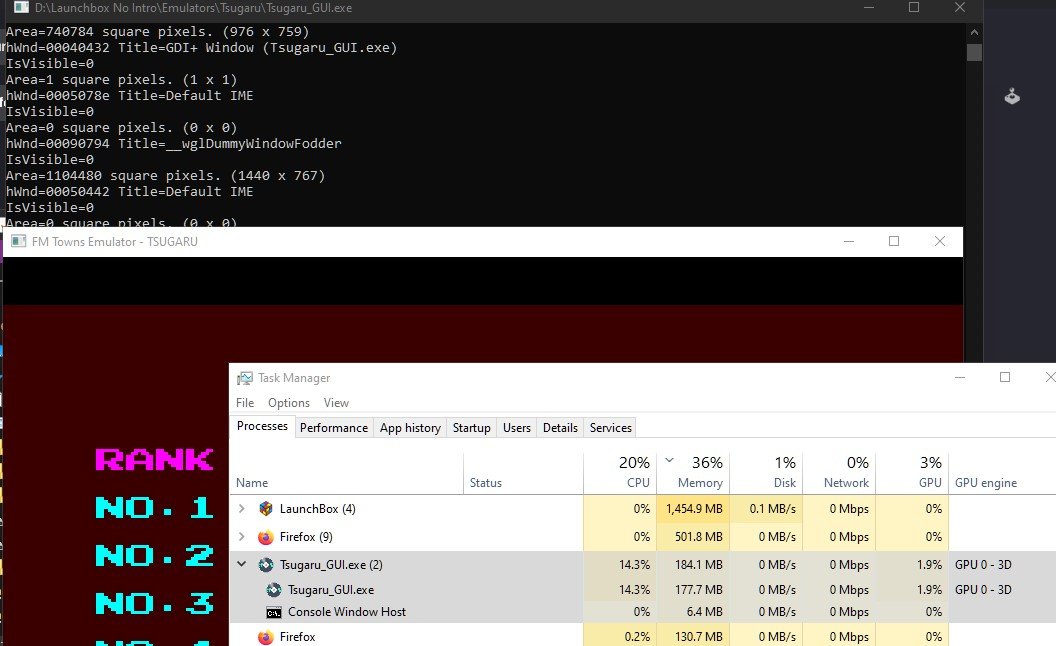Expand the LaunchBox (4) process group
The height and width of the screenshot is (646, 1056).
(x=242, y=509)
